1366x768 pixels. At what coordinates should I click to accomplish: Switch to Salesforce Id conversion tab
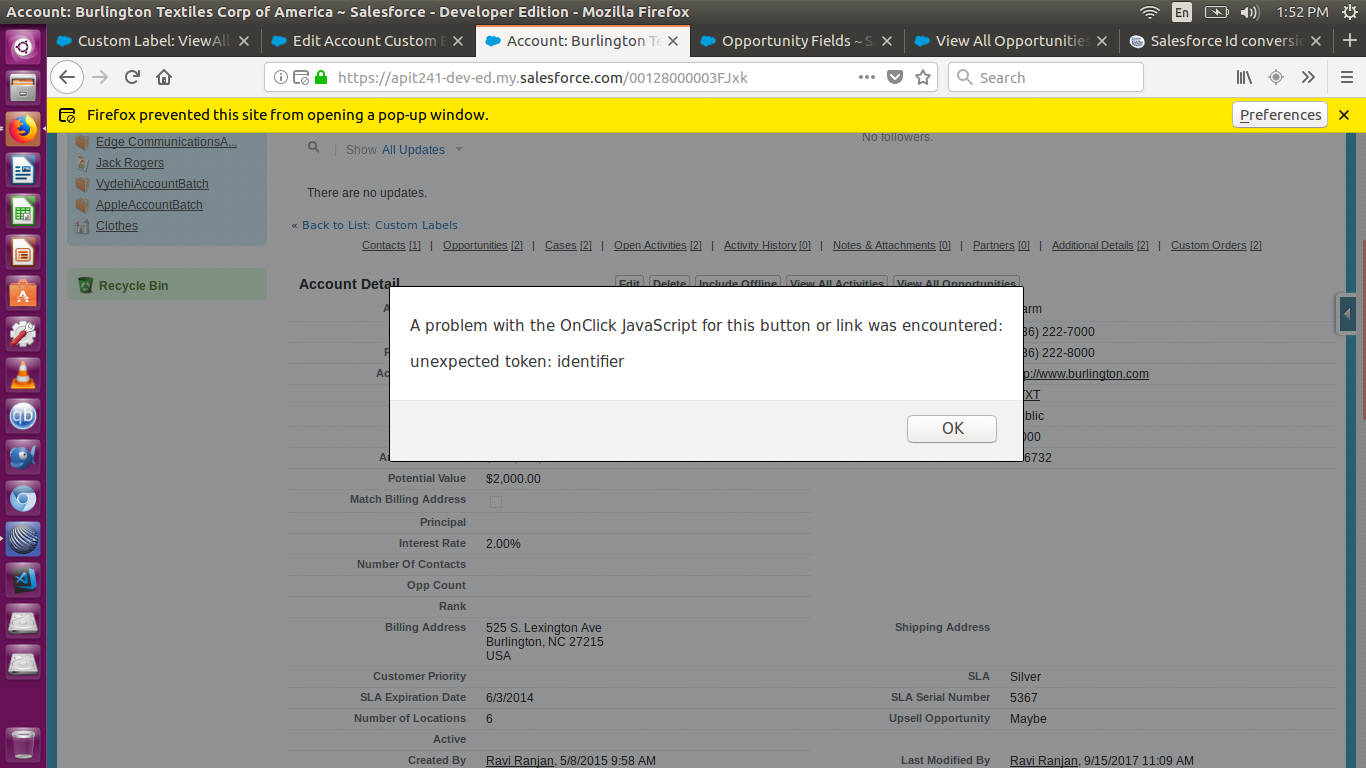[1226, 41]
